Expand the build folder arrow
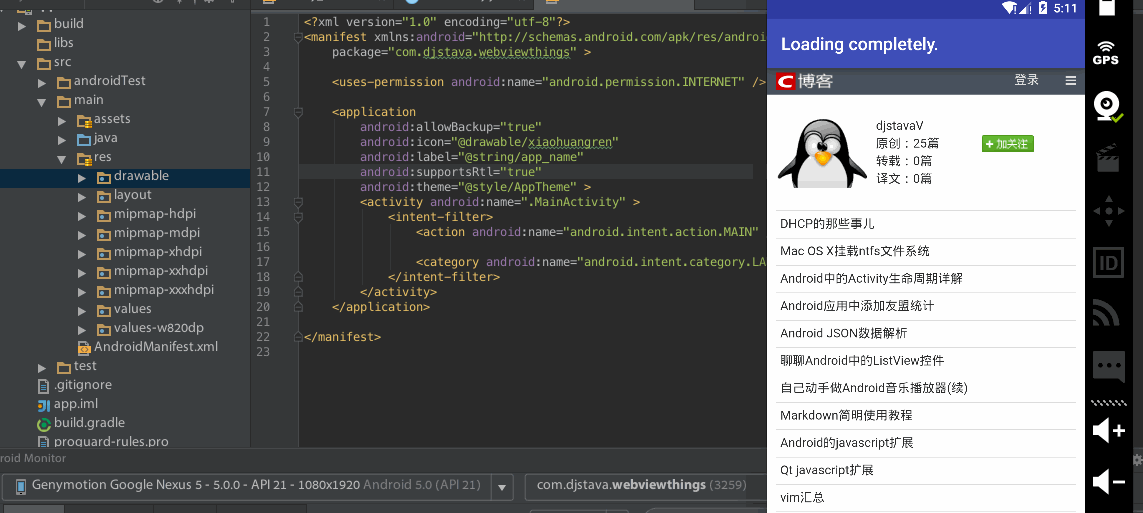 click(22, 25)
